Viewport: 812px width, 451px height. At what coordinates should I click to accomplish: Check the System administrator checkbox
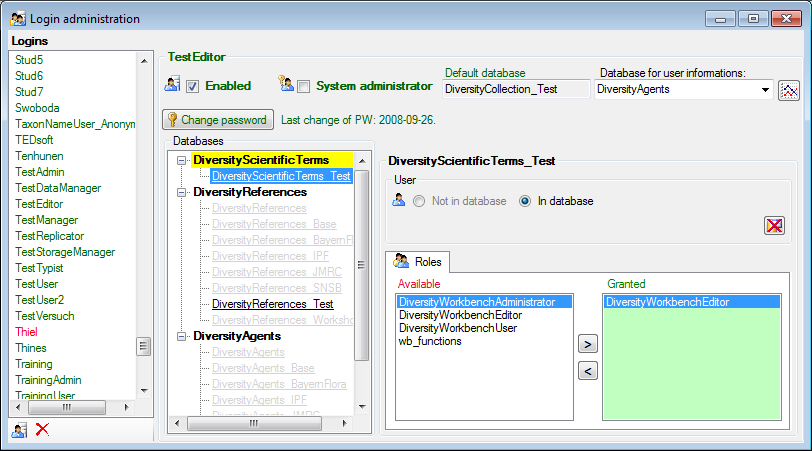click(304, 86)
